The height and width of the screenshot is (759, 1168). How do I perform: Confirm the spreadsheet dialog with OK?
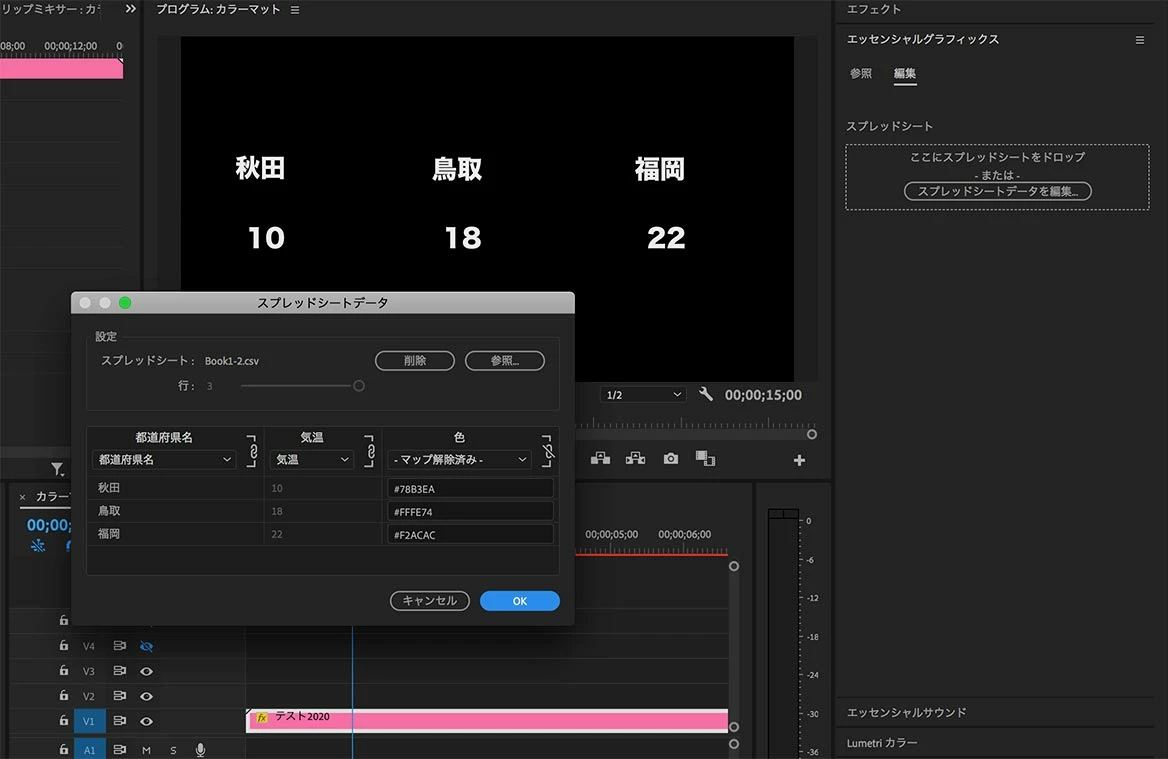[x=520, y=600]
